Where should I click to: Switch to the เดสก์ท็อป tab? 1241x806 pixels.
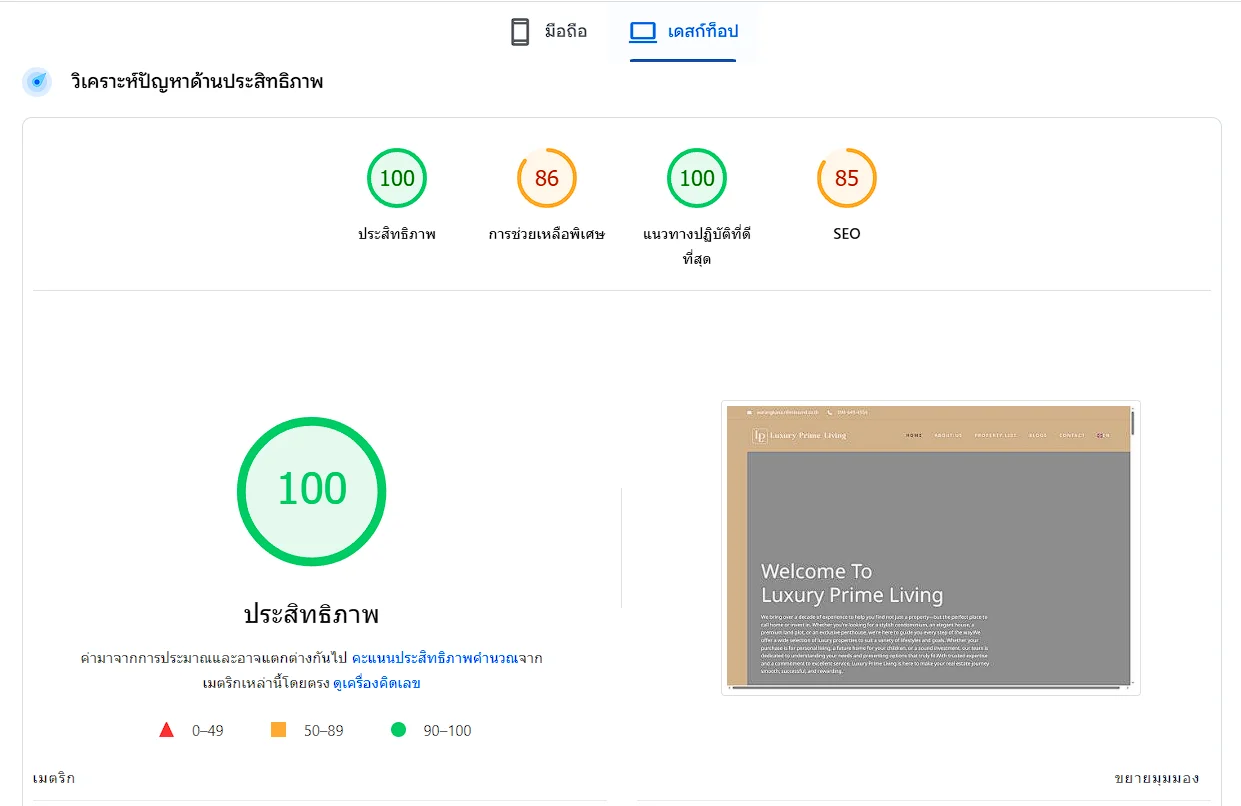[684, 32]
